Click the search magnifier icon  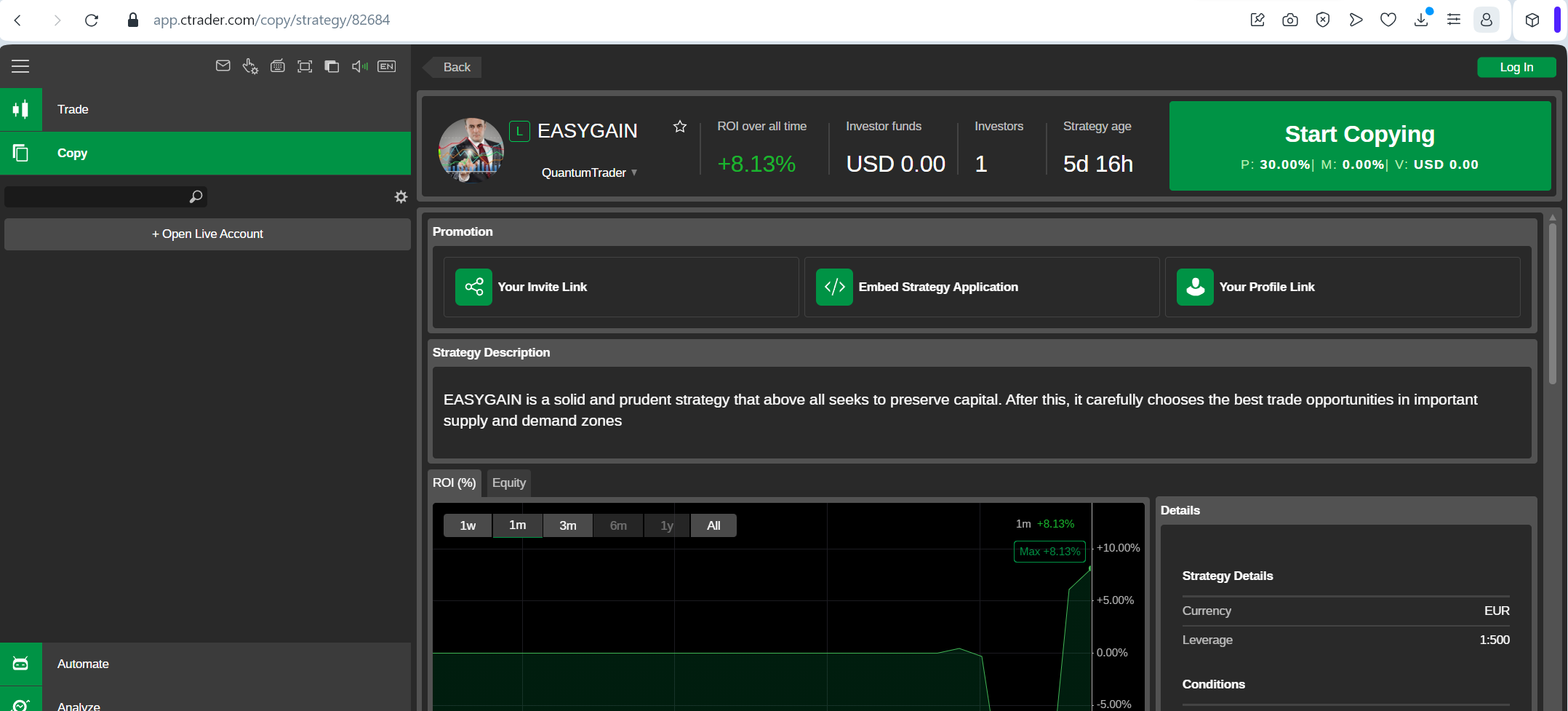tap(196, 196)
